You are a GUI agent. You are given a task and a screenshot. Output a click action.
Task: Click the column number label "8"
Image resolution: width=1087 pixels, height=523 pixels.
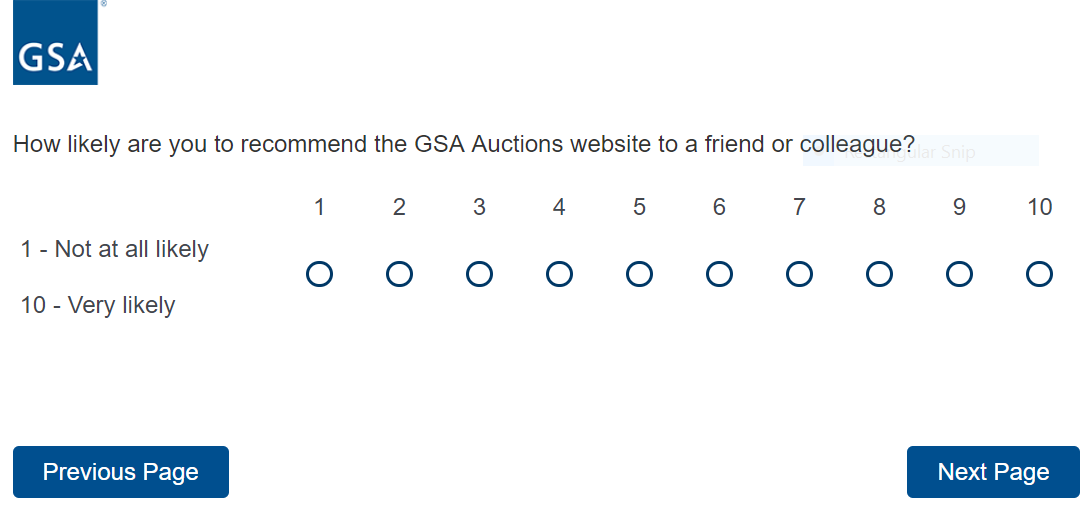tap(879, 207)
